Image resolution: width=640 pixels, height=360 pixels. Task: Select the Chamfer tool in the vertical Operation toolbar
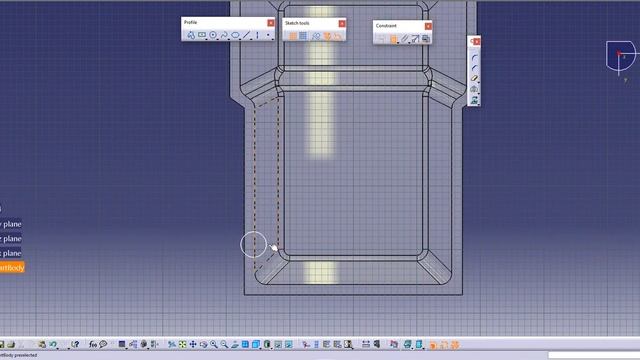pyautogui.click(x=474, y=68)
